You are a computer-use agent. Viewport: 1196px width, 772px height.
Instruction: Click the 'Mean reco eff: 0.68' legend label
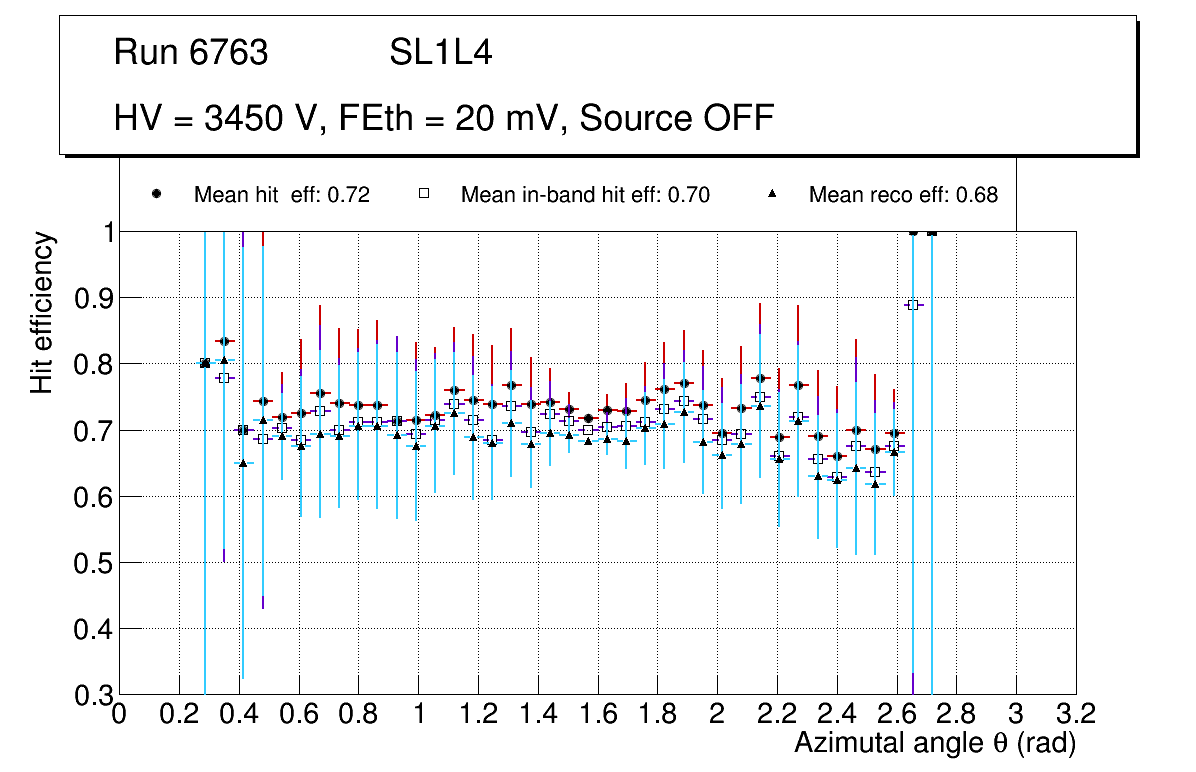tap(903, 195)
